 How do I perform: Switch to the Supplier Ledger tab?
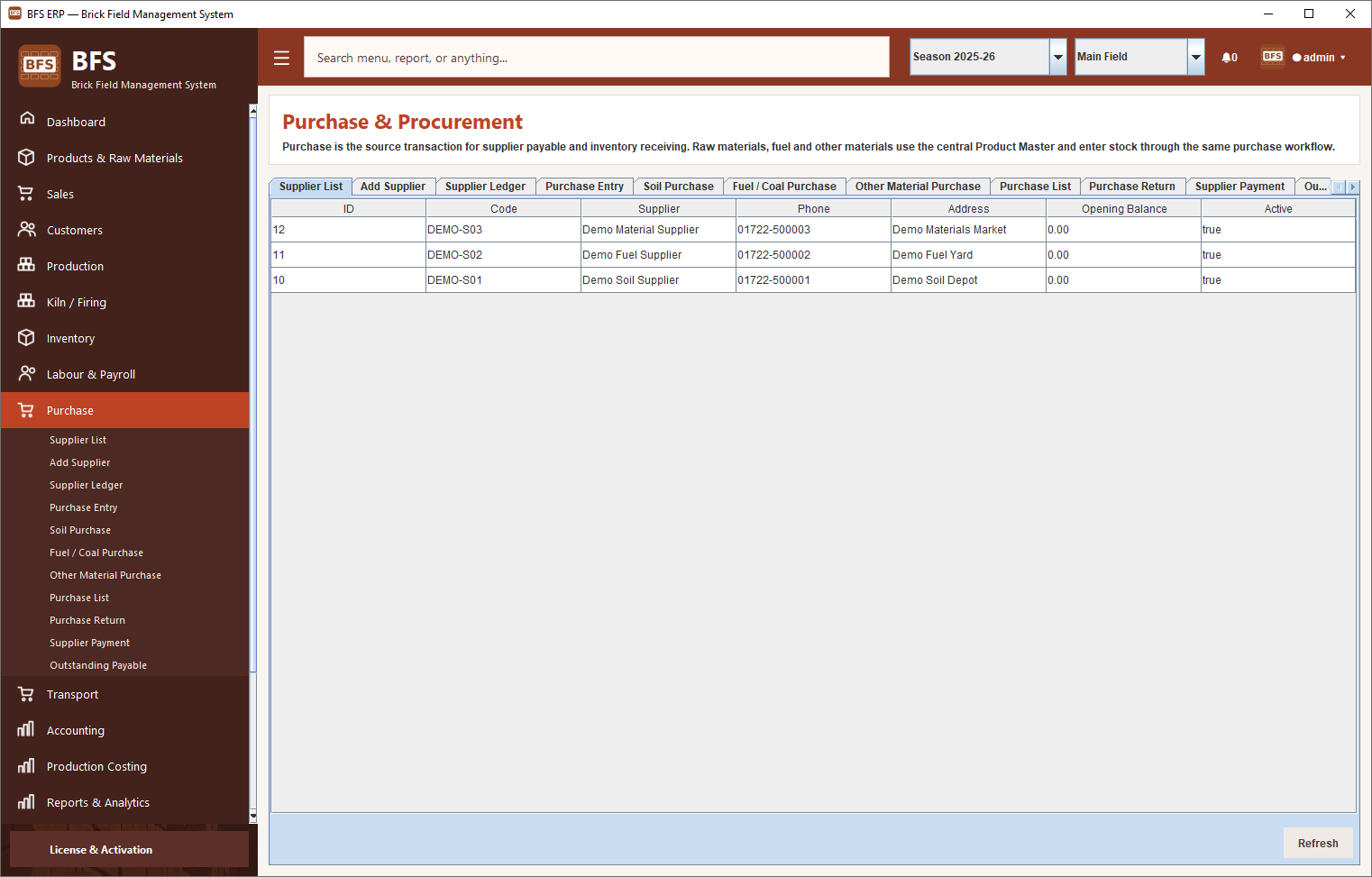pos(485,187)
